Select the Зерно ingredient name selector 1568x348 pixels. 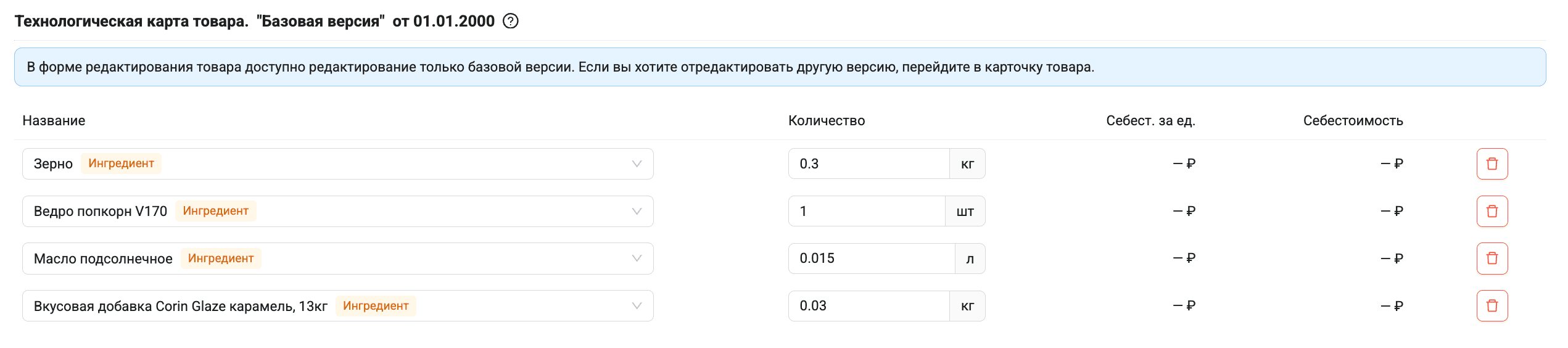pyautogui.click(x=337, y=164)
